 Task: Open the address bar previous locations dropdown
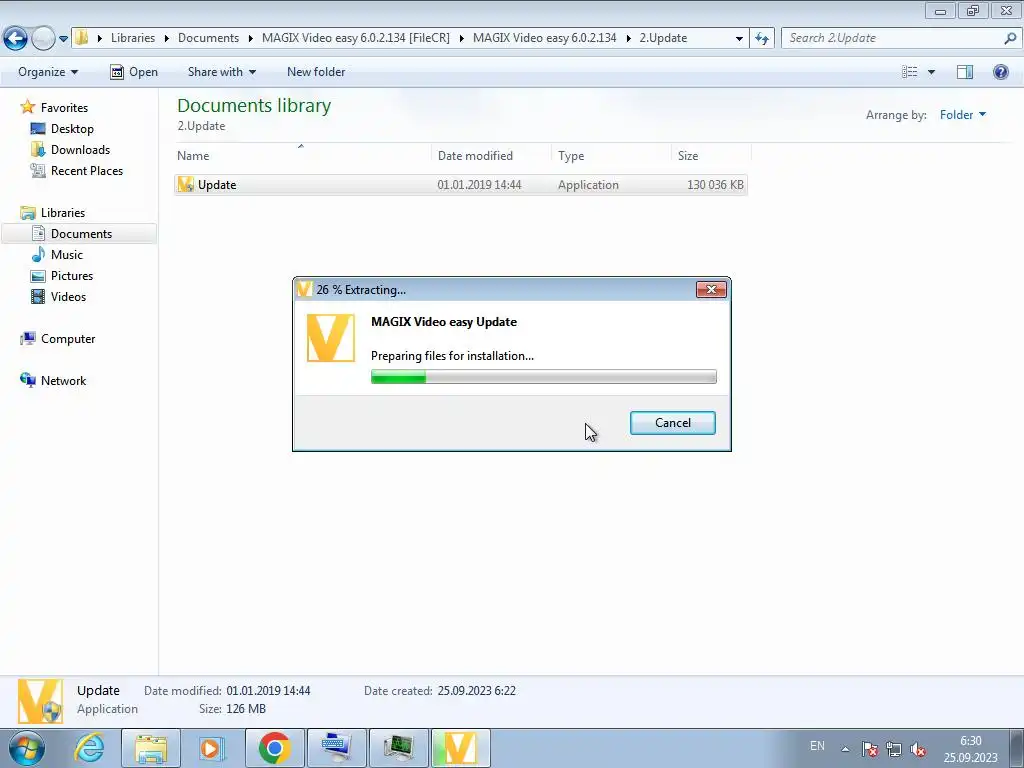[739, 39]
